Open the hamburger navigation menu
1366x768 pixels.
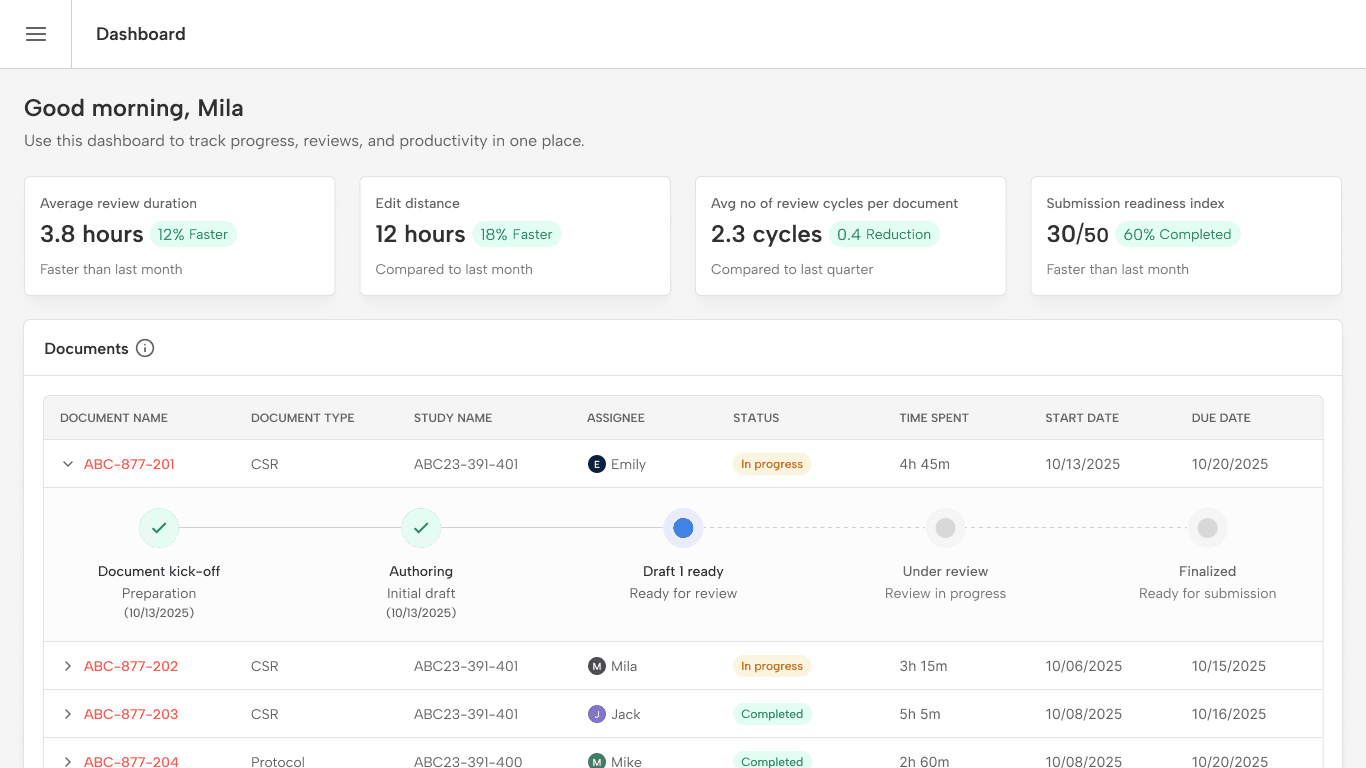tap(36, 33)
